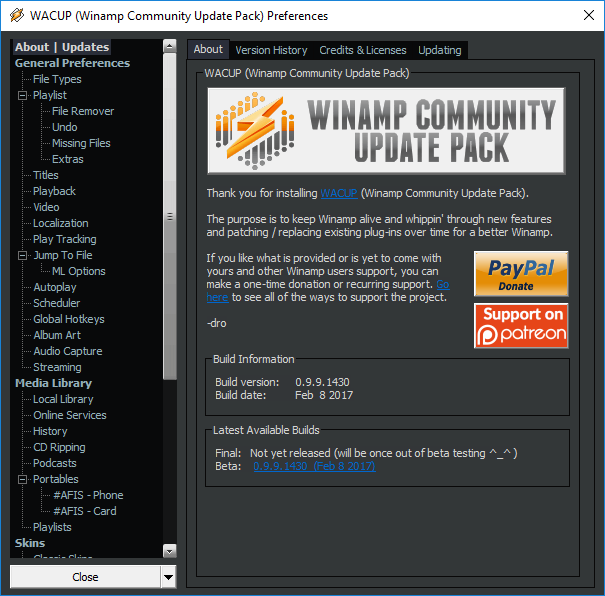Select the Skins heading
The image size is (605, 596).
(x=30, y=544)
